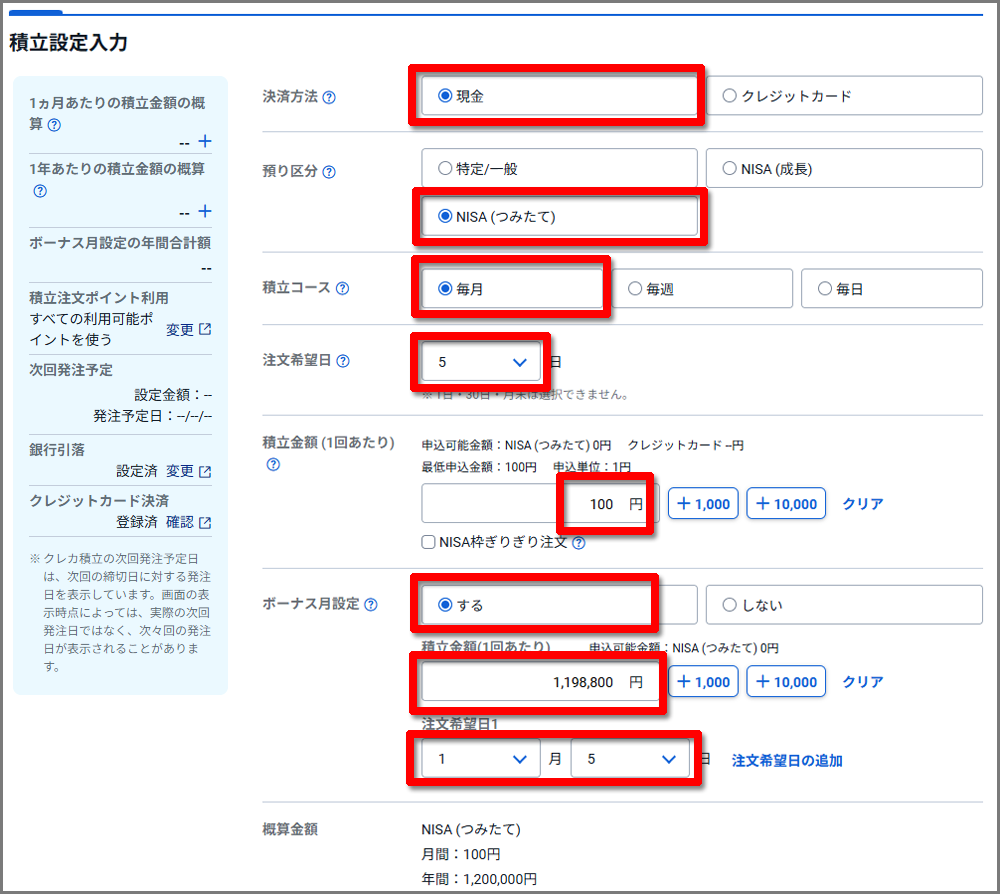Open the external link icon next to クレジットカード決済 確認

tap(206, 522)
